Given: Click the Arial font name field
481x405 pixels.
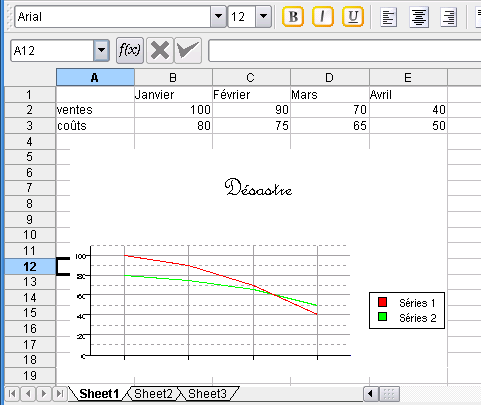Looking at the screenshot, I should (x=113, y=16).
